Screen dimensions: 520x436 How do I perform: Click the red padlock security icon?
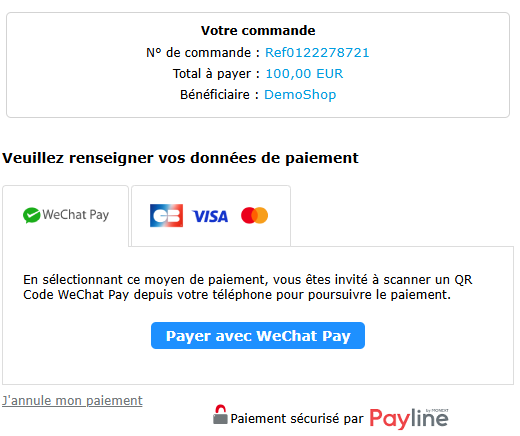tap(220, 415)
